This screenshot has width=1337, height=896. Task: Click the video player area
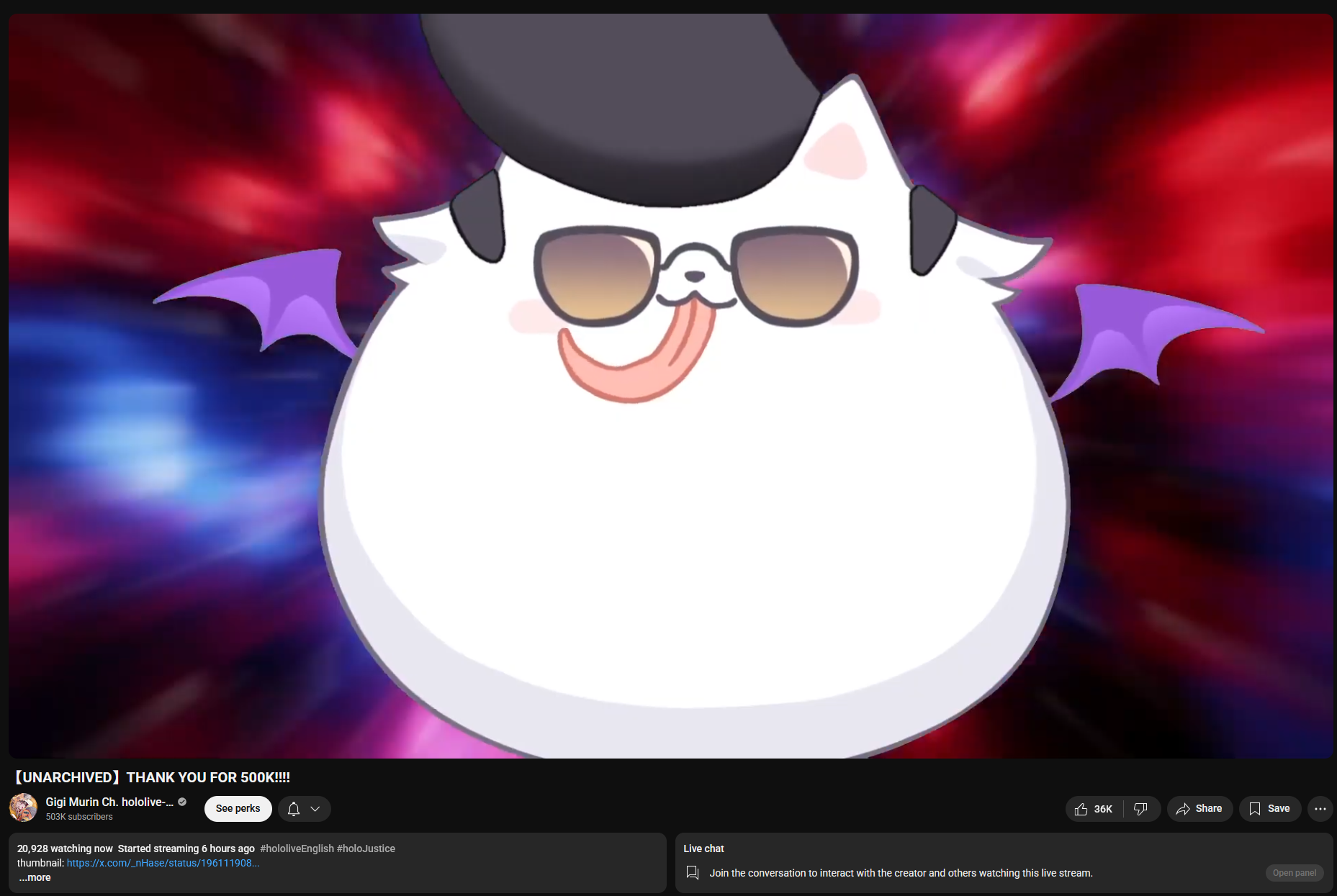[x=670, y=386]
